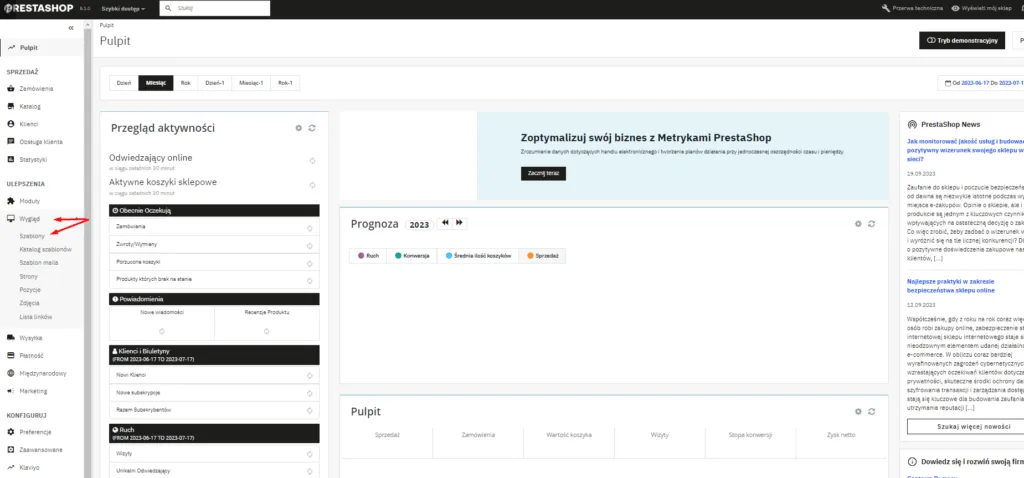1024x478 pixels.
Task: Click the Konwersja legend color marker
Action: pos(399,256)
